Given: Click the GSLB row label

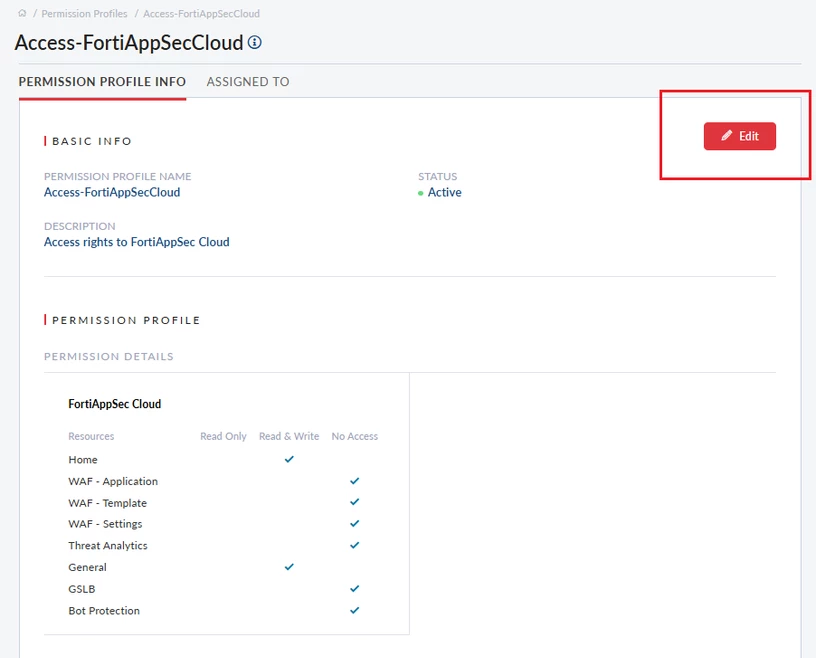Looking at the screenshot, I should [x=82, y=589].
